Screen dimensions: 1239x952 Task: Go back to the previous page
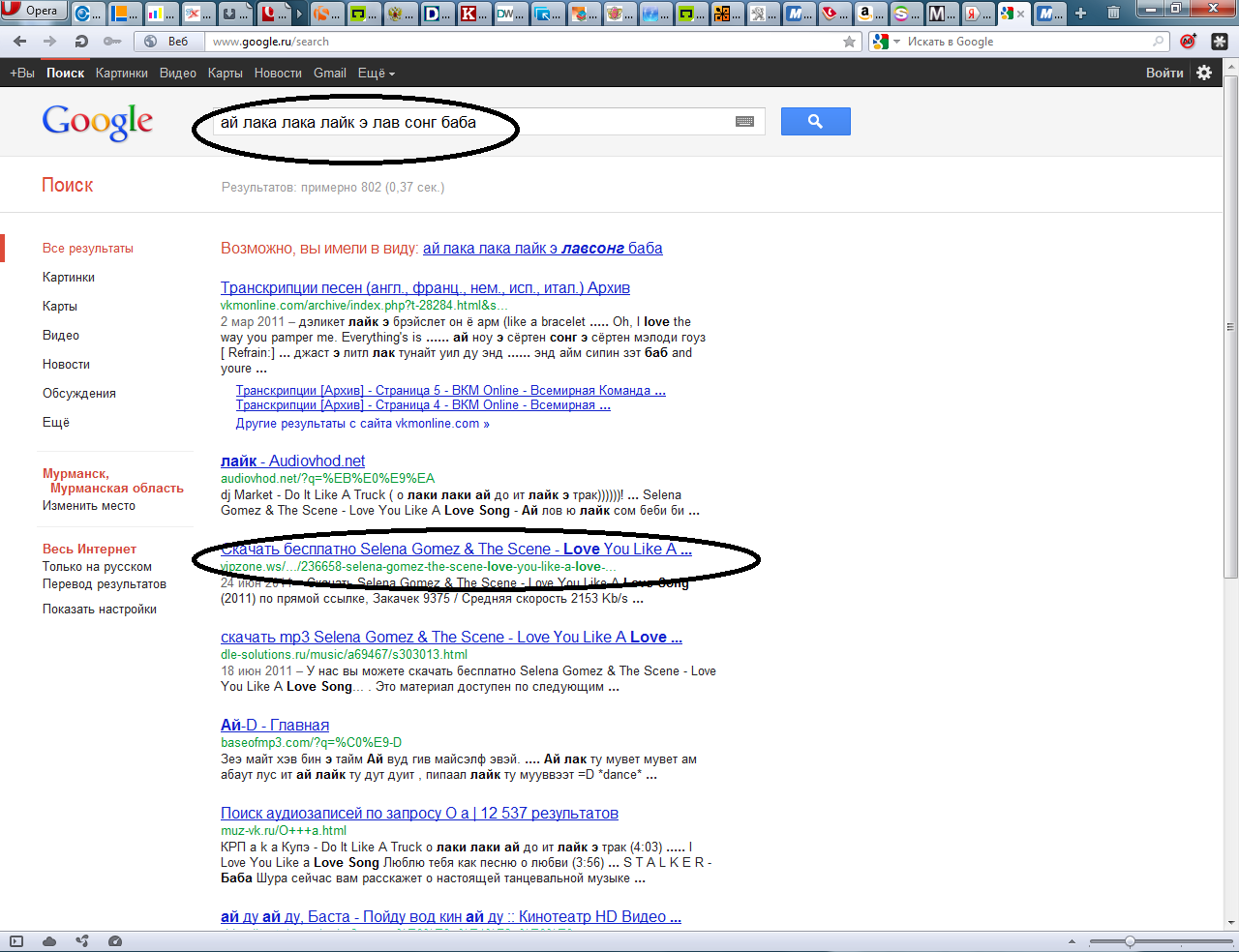tap(19, 42)
